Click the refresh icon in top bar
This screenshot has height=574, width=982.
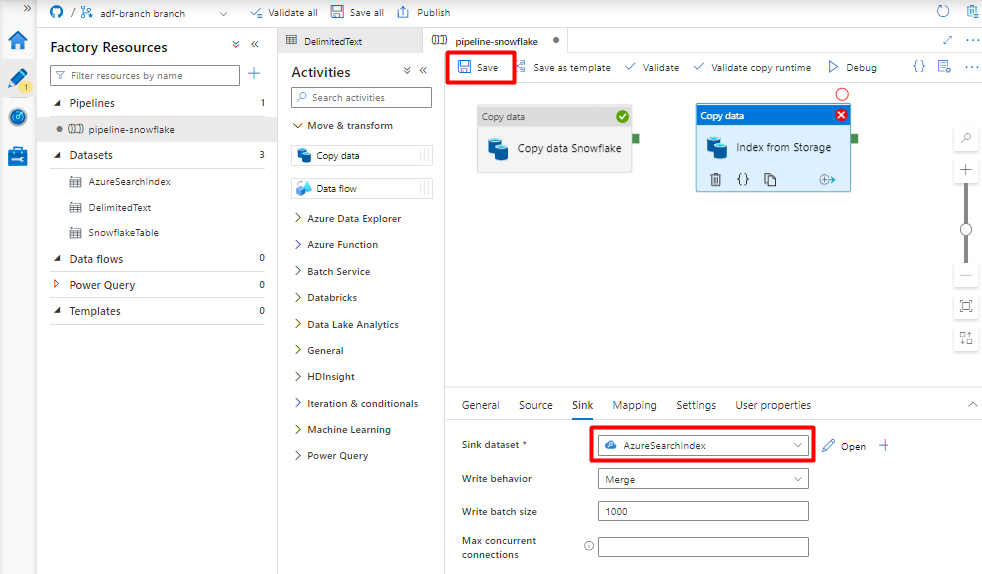[x=943, y=11]
